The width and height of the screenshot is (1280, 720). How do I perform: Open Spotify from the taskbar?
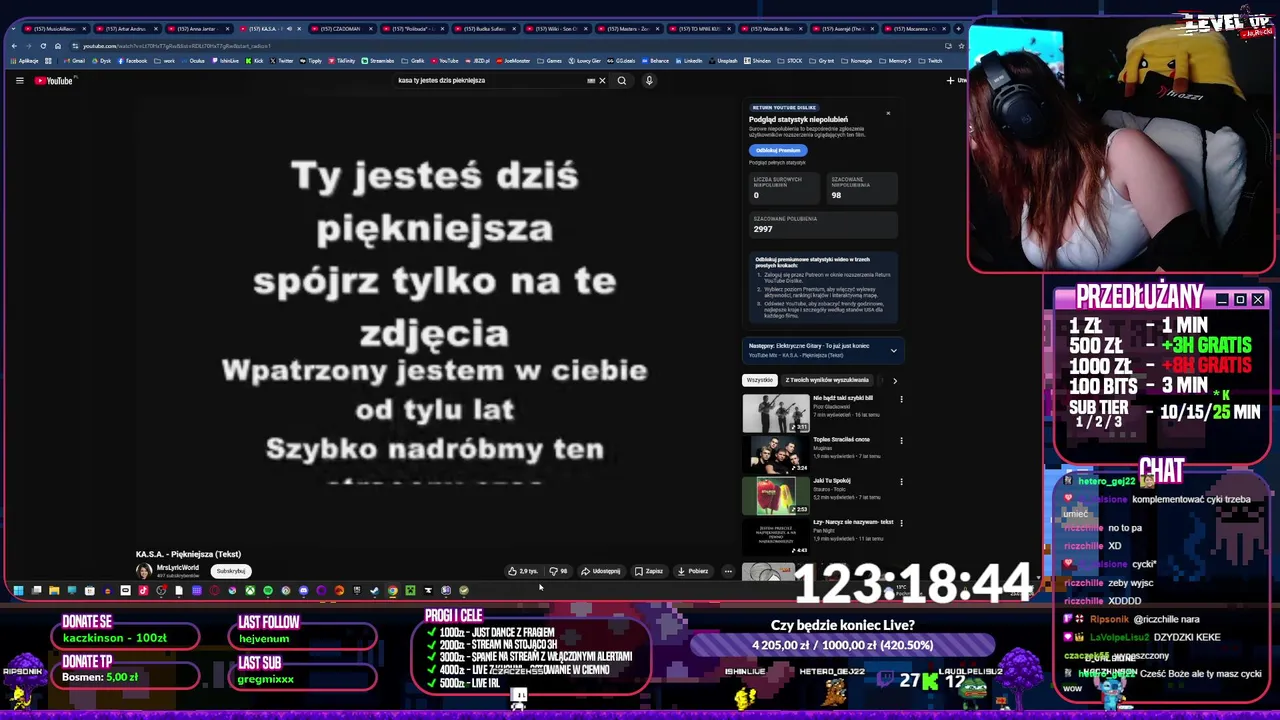(267, 590)
